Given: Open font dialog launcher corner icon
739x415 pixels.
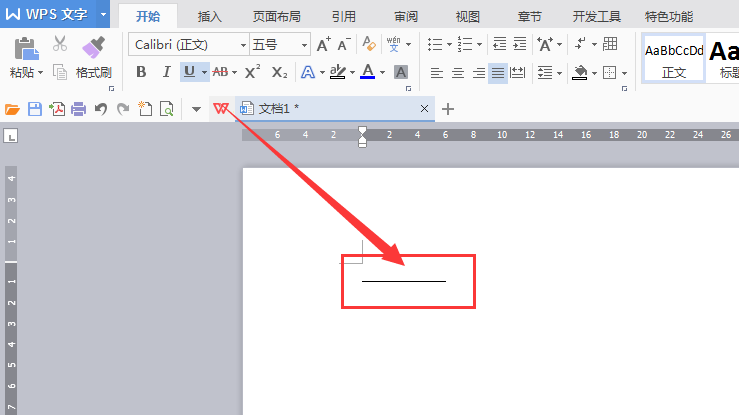Looking at the screenshot, I should click(x=408, y=89).
